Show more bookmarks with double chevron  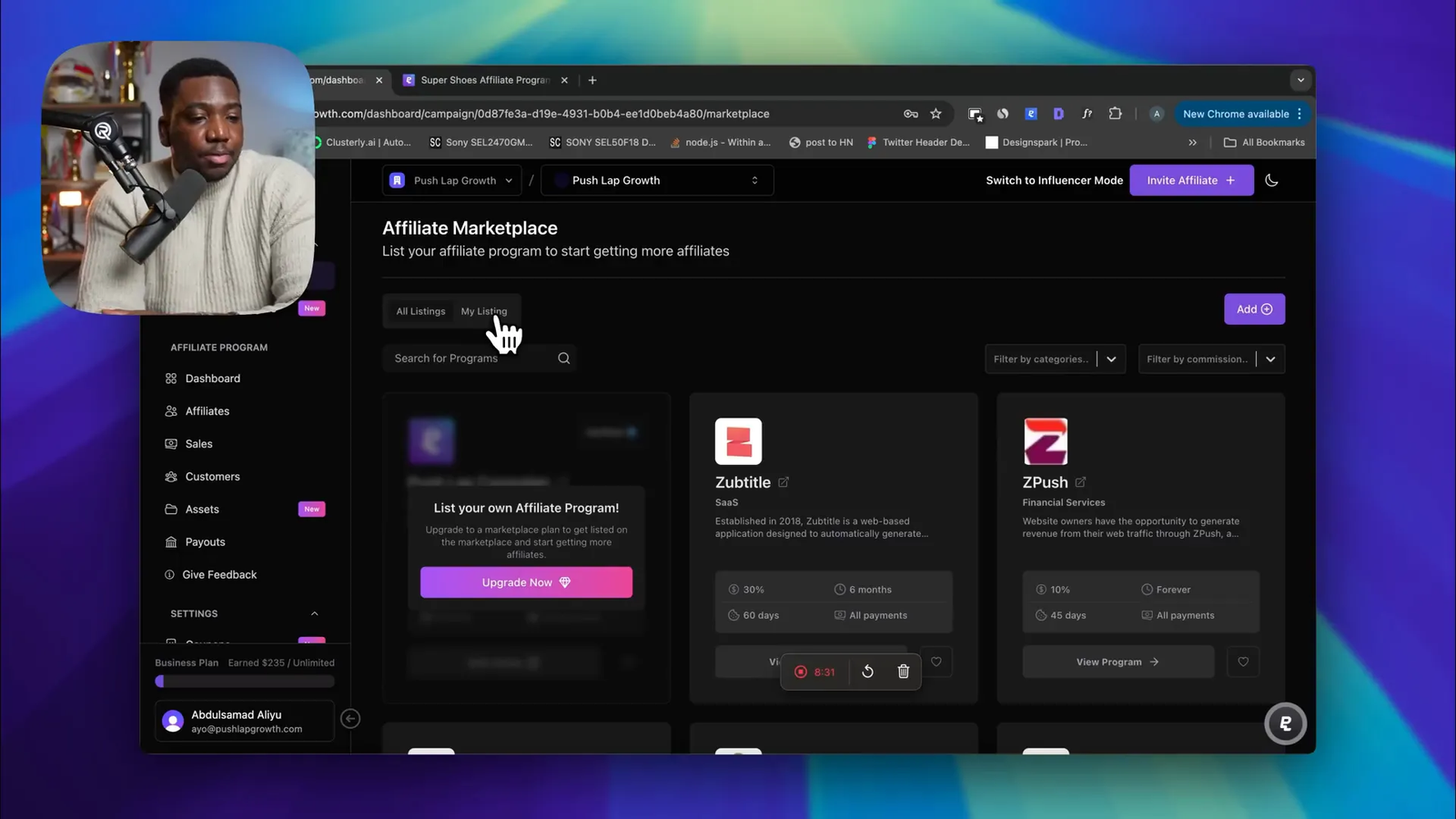1192,142
